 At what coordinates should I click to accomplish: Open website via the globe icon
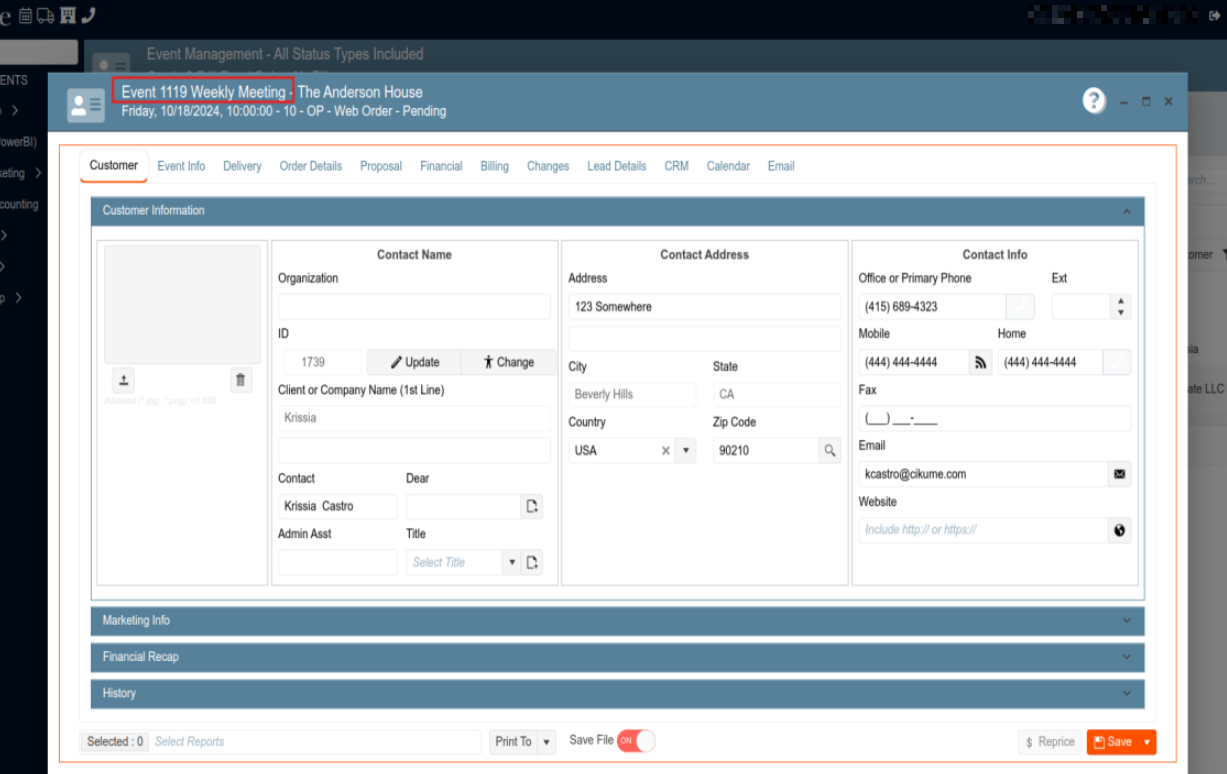(x=1119, y=530)
